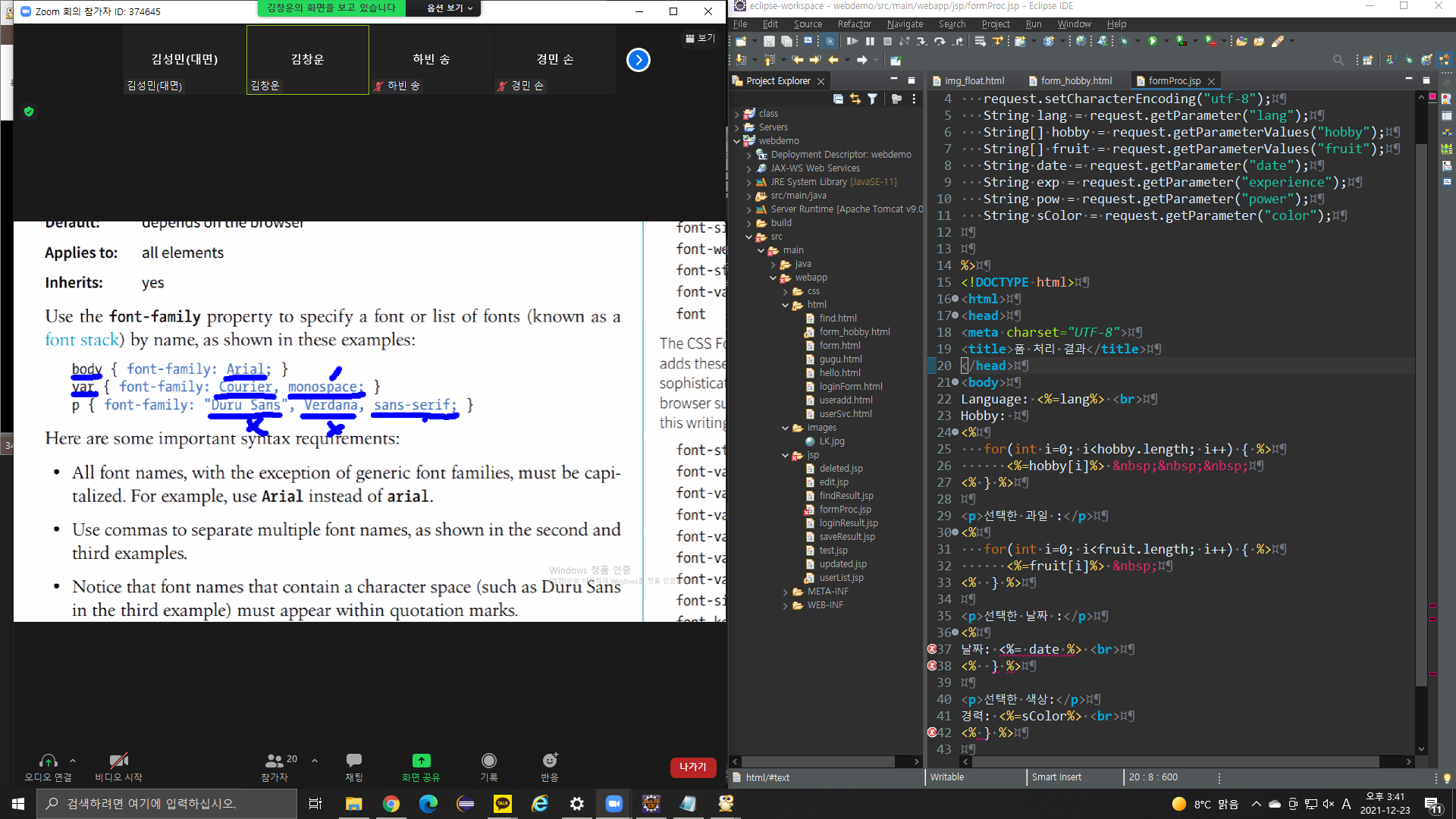Click the green Run button in Eclipse

tap(1153, 41)
